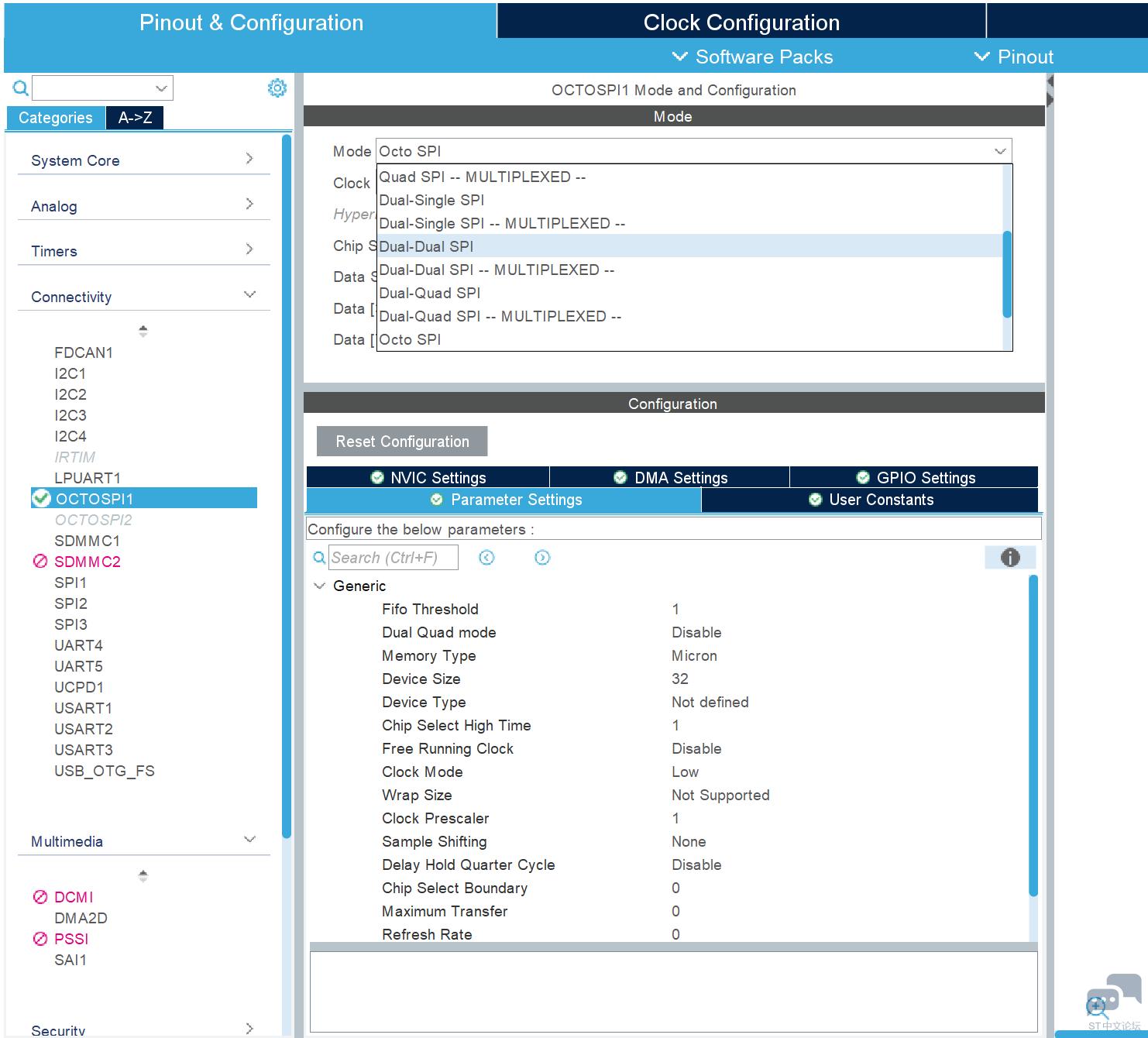Click the sort arrows icon under Connectivity

click(x=143, y=332)
